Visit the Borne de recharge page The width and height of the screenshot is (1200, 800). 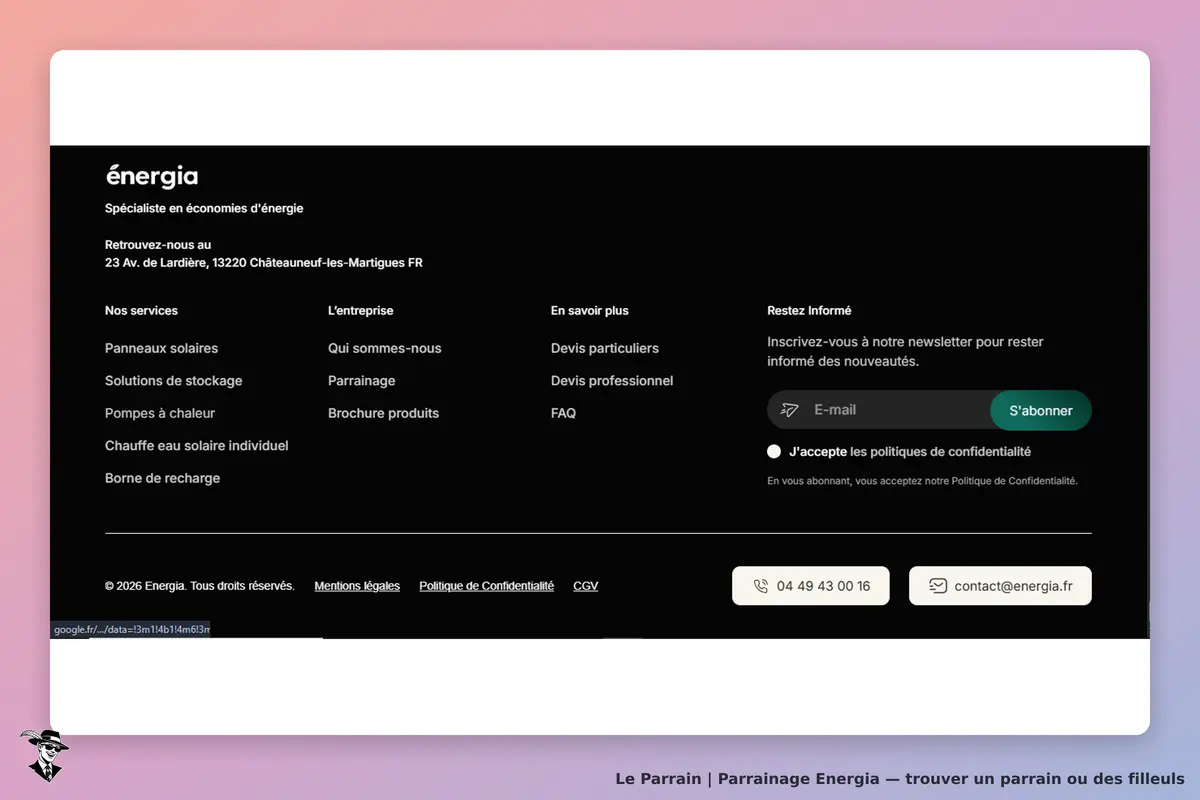pyautogui.click(x=162, y=478)
